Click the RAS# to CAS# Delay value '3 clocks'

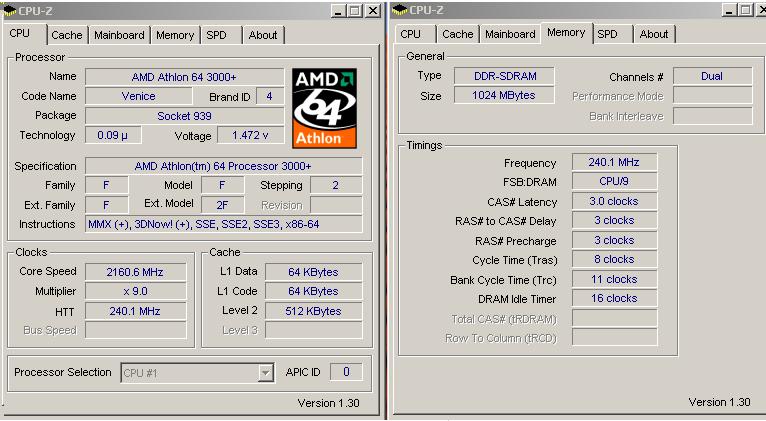click(x=614, y=220)
